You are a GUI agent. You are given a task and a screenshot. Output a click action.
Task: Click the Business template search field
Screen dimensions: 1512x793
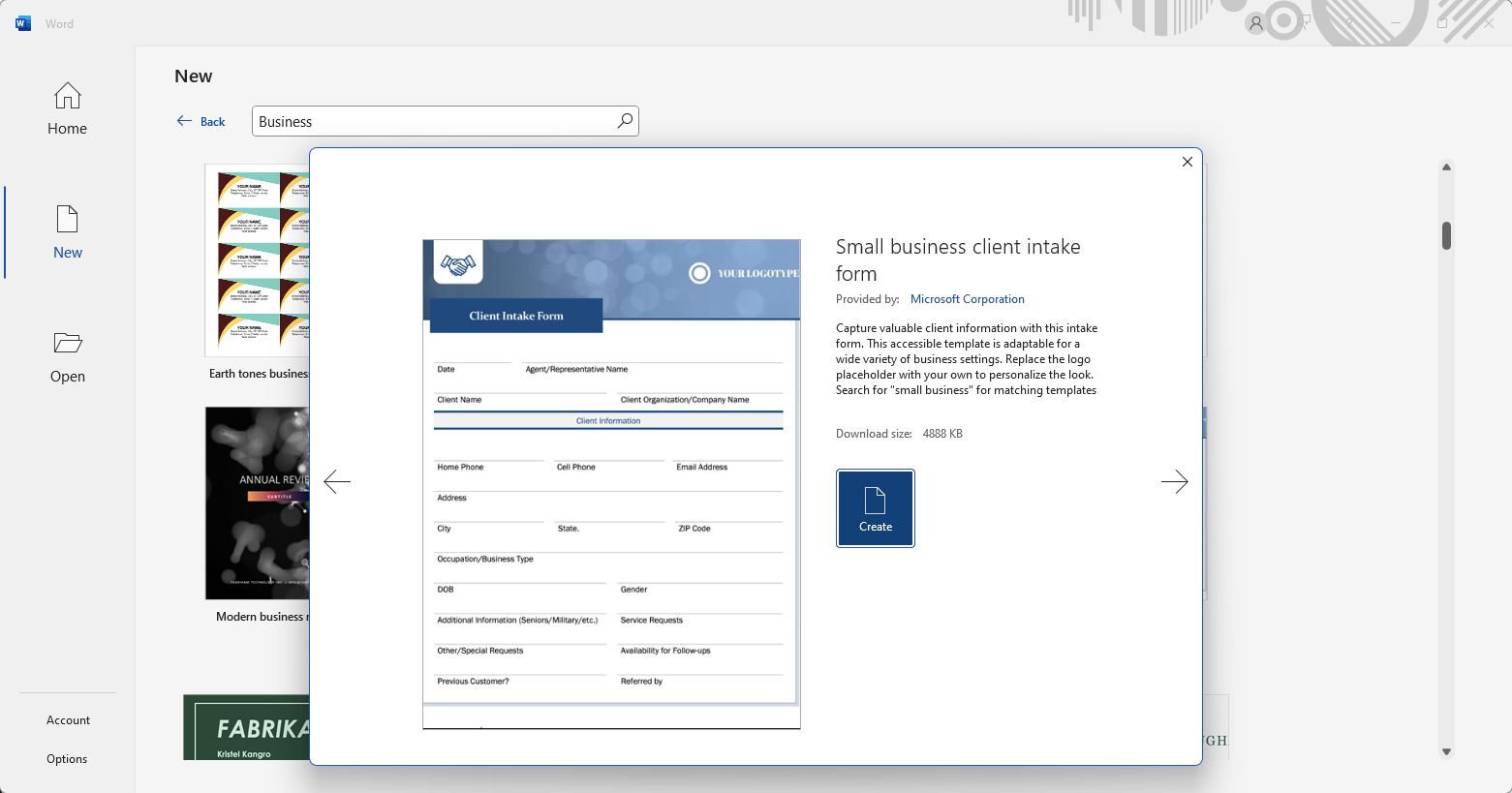click(x=433, y=121)
